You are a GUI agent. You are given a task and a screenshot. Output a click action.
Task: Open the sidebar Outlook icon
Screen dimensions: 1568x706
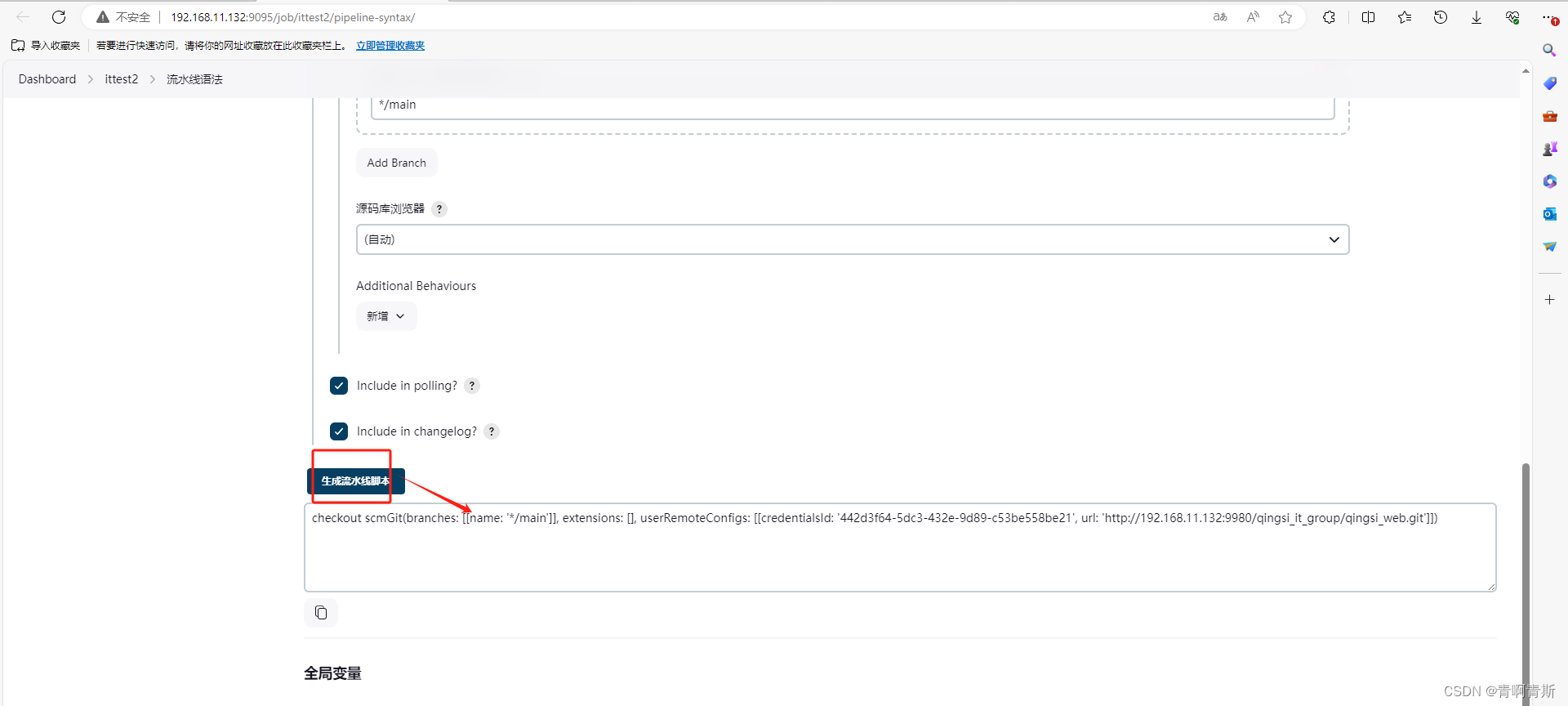coord(1549,214)
